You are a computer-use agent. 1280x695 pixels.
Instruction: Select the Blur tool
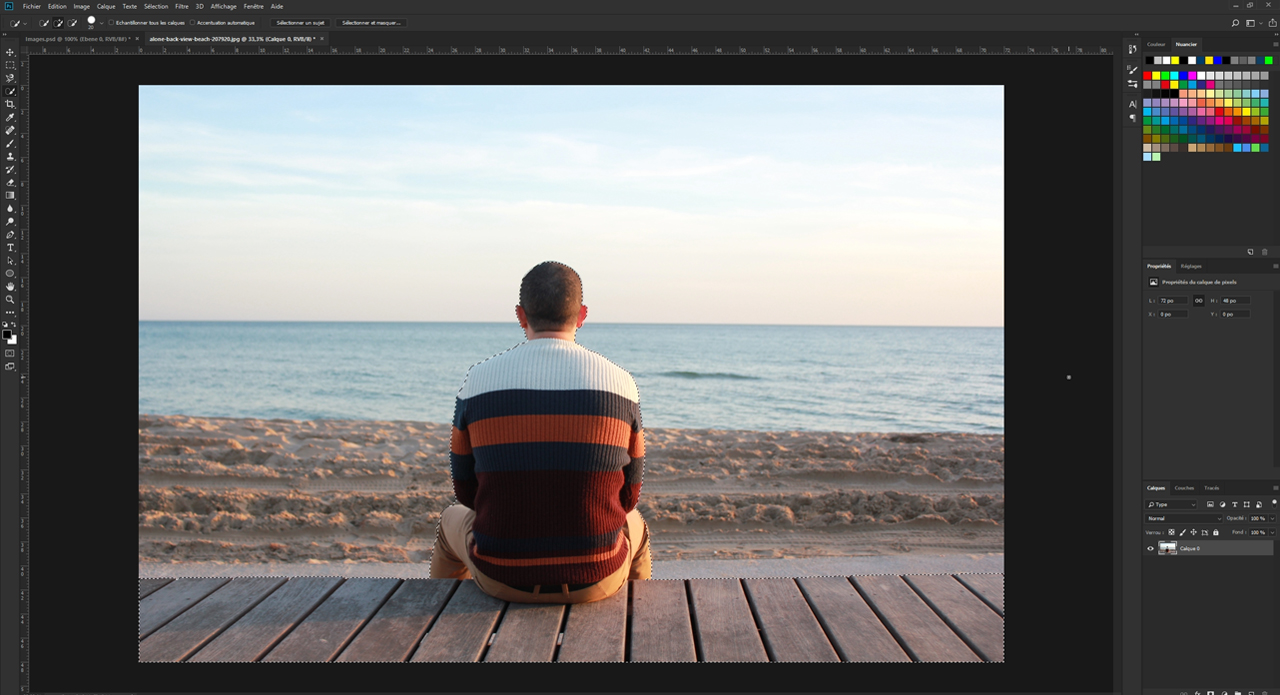pos(10,208)
